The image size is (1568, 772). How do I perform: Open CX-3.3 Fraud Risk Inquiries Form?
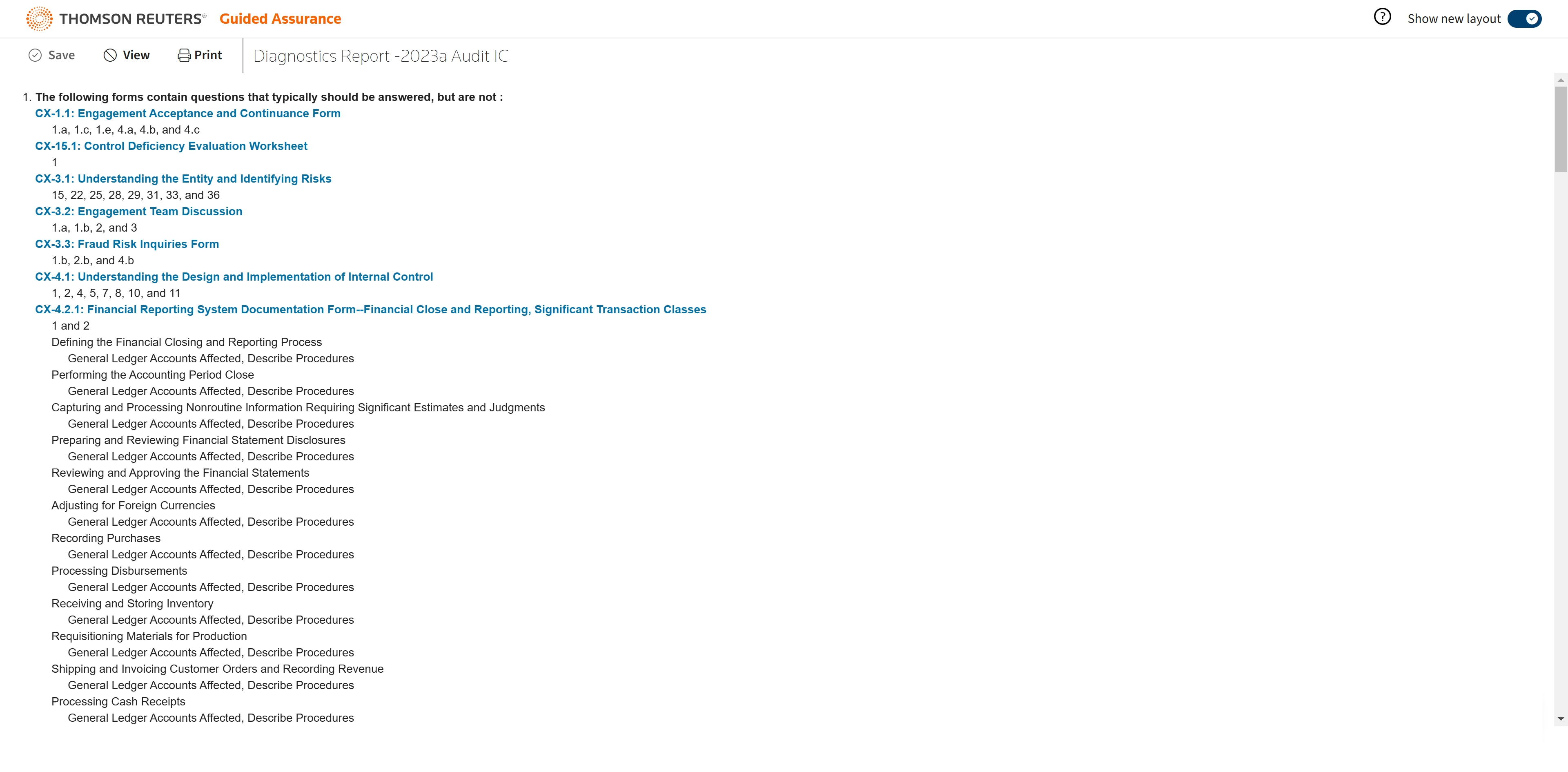coord(127,244)
